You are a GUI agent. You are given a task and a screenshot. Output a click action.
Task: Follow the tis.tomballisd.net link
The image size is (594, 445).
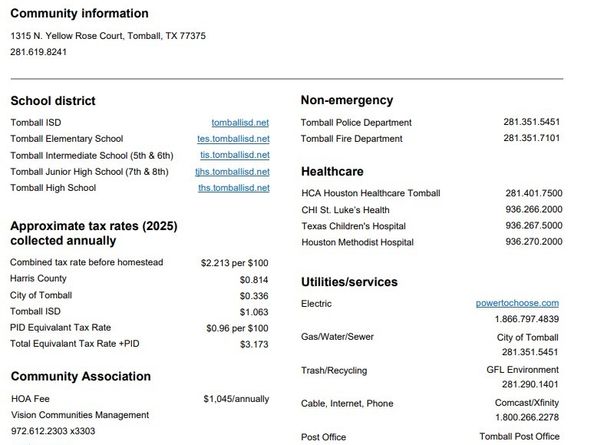click(x=235, y=155)
